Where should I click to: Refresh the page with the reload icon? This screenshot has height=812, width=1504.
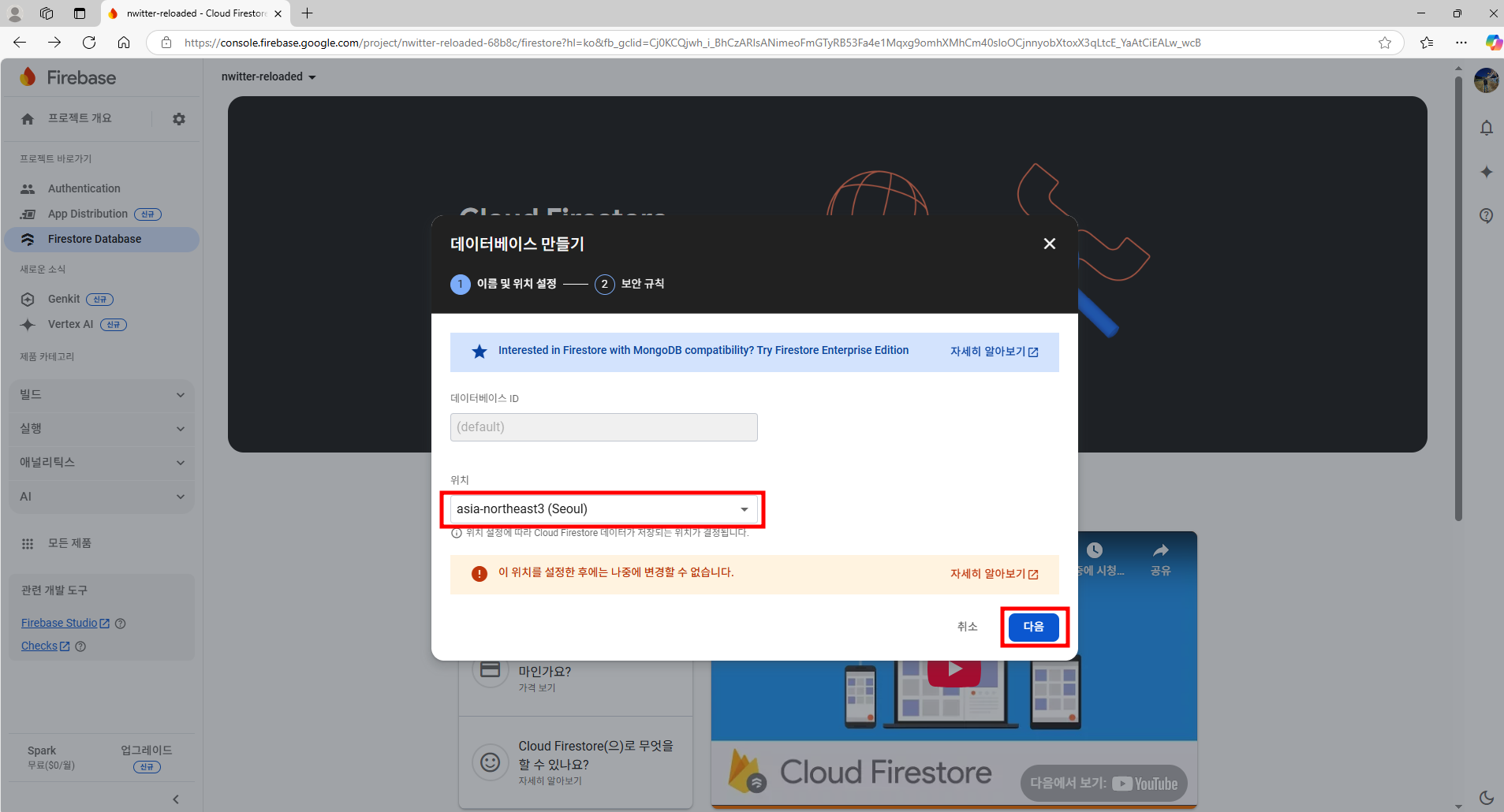coord(89,43)
